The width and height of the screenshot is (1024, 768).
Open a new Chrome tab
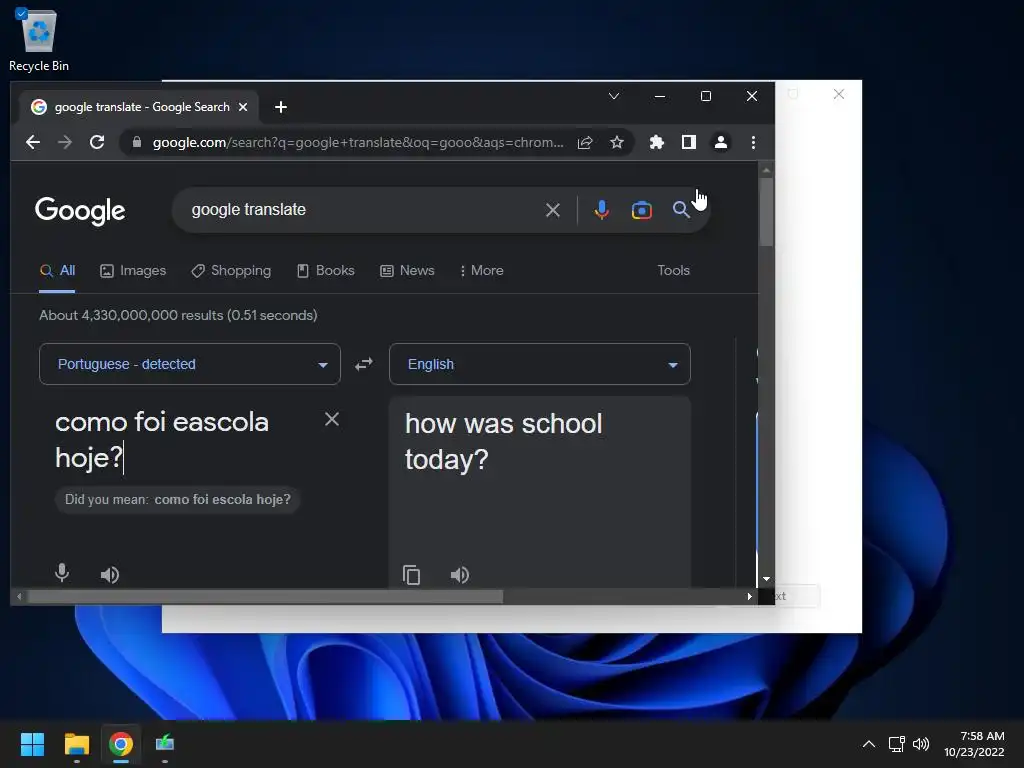point(281,107)
